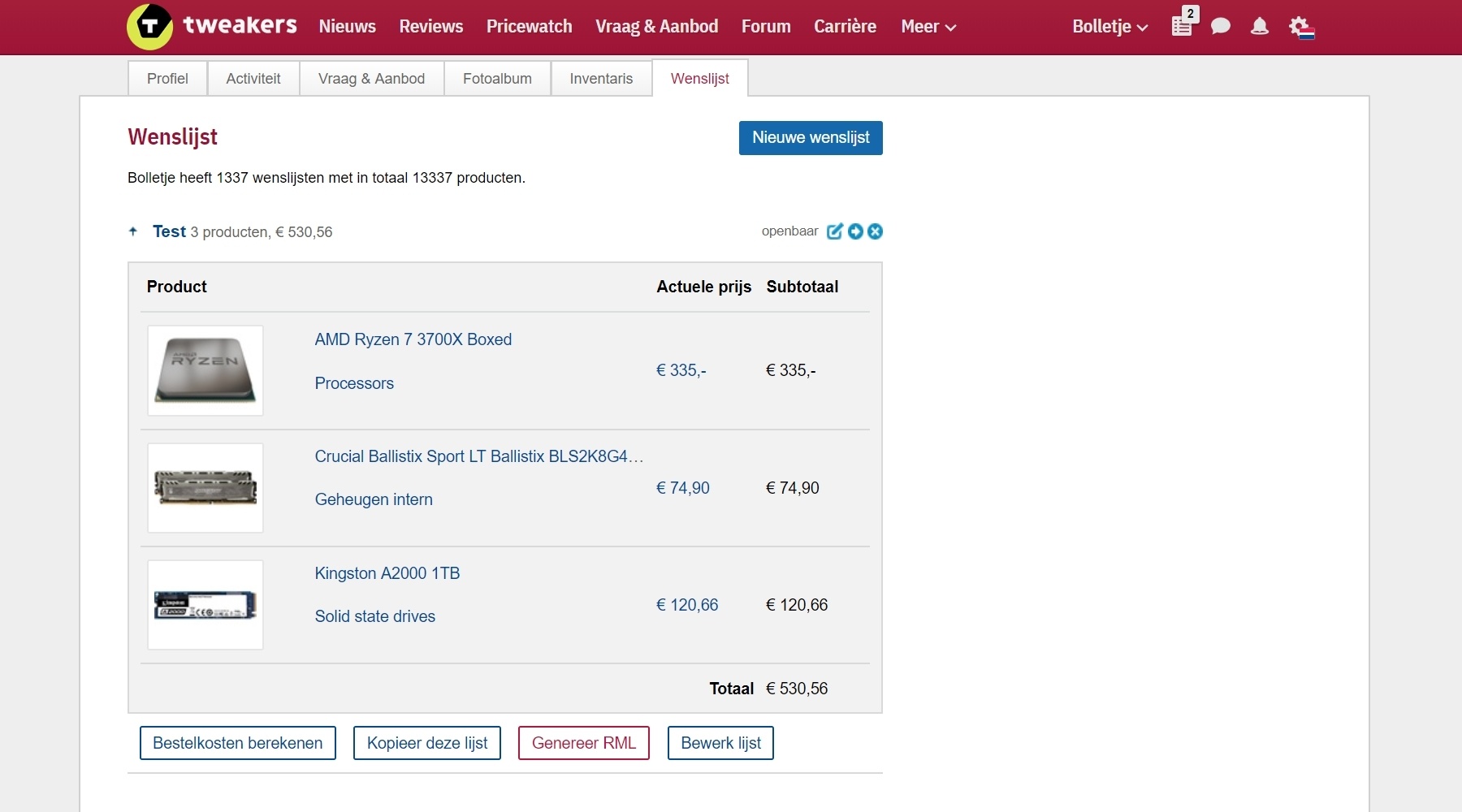Open the messages speech bubble icon

[1220, 27]
